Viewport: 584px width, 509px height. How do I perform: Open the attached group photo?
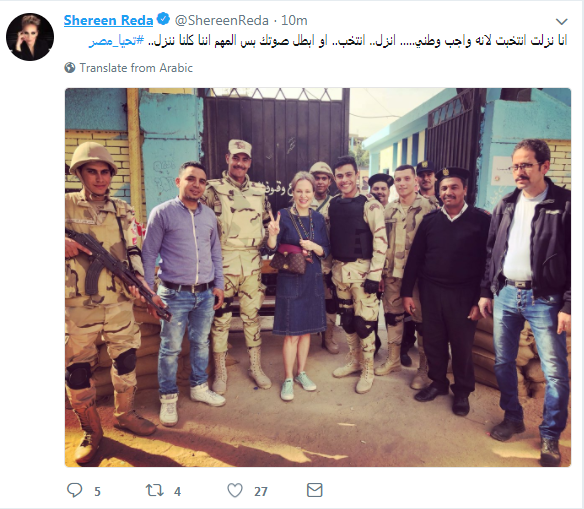click(x=318, y=277)
